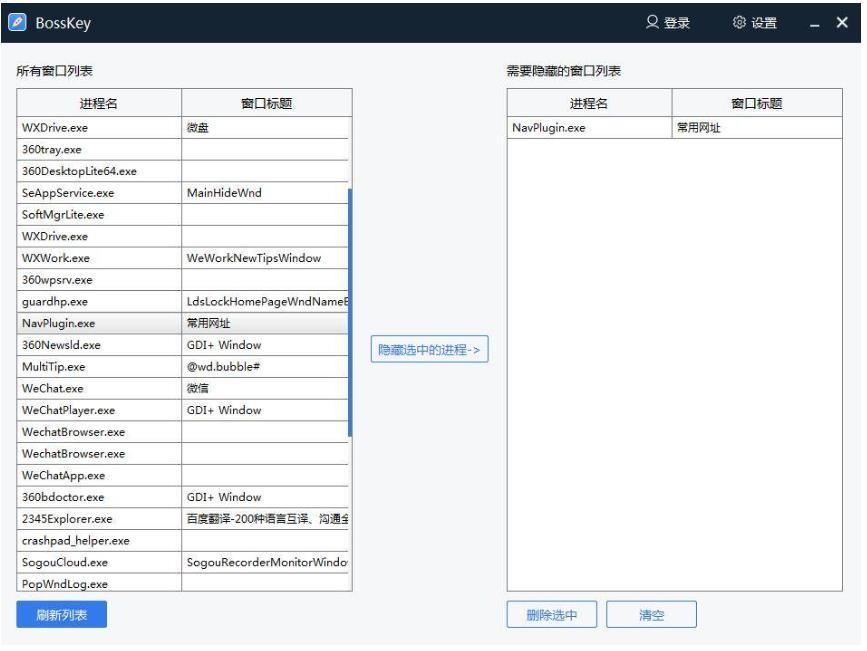Image resolution: width=867 pixels, height=651 pixels.
Task: Click 窗口标题 column header in left list
Action: pyautogui.click(x=266, y=104)
